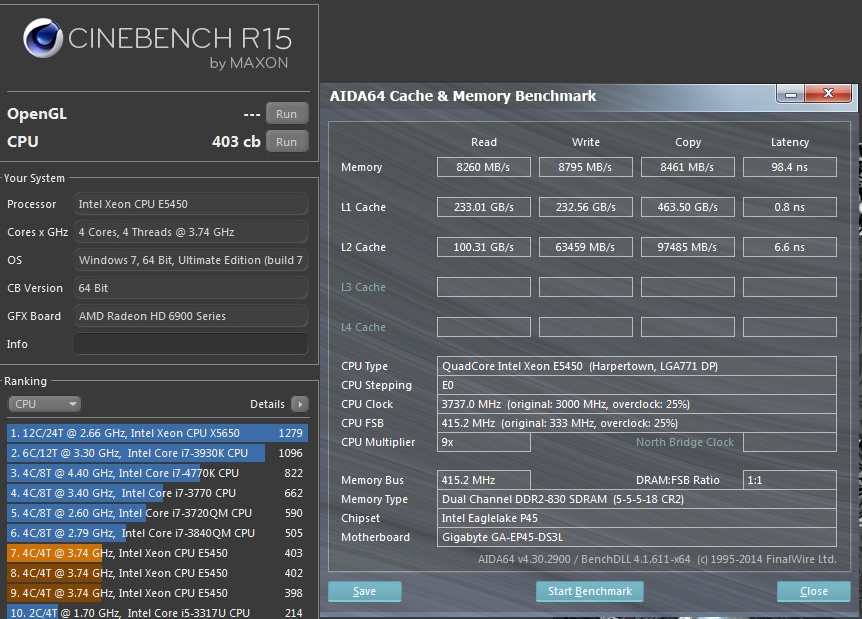Image resolution: width=862 pixels, height=619 pixels.
Task: Select the Core i5-3317U ranking row
Action: tap(155, 612)
